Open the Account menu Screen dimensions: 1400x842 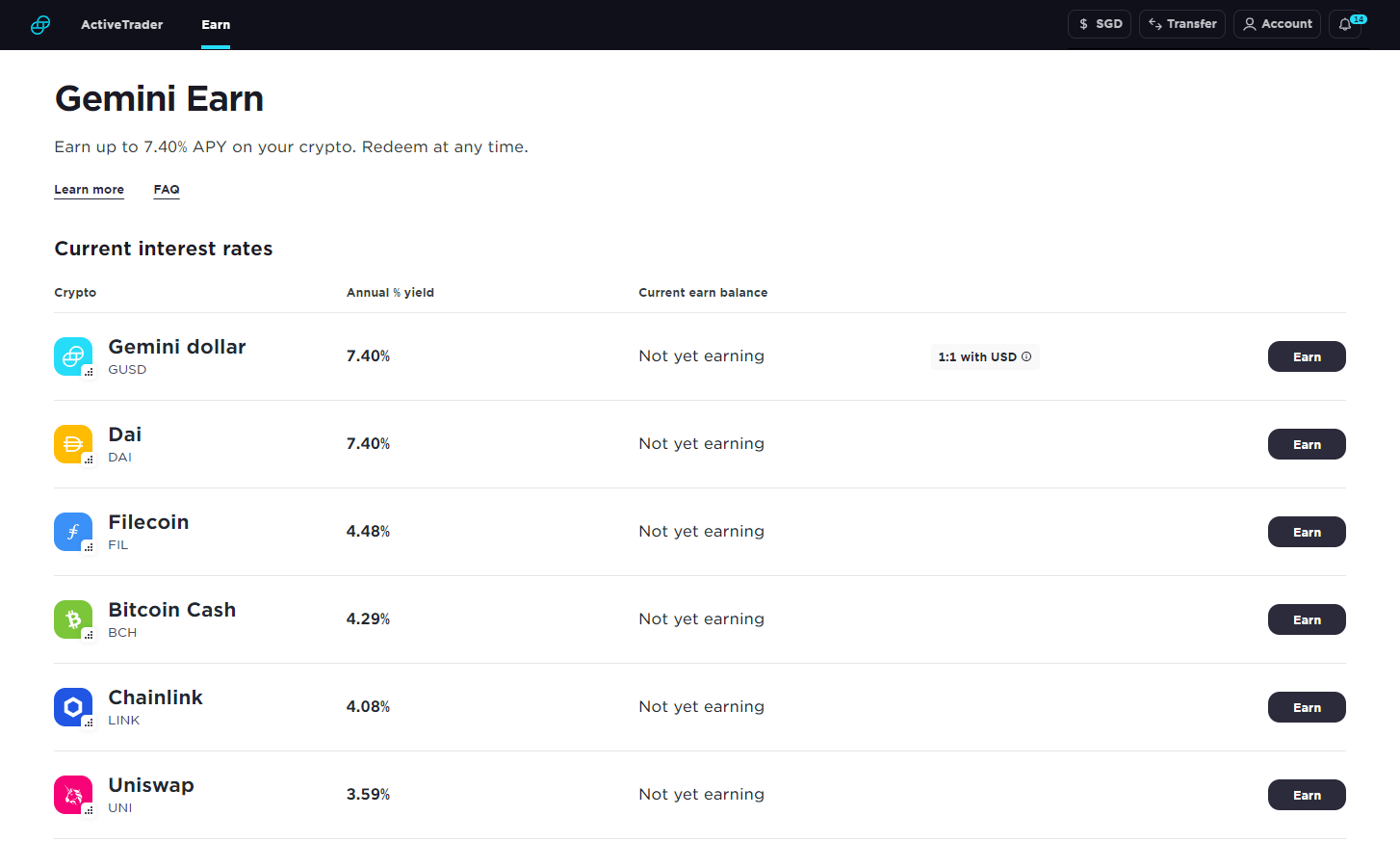[x=1277, y=24]
